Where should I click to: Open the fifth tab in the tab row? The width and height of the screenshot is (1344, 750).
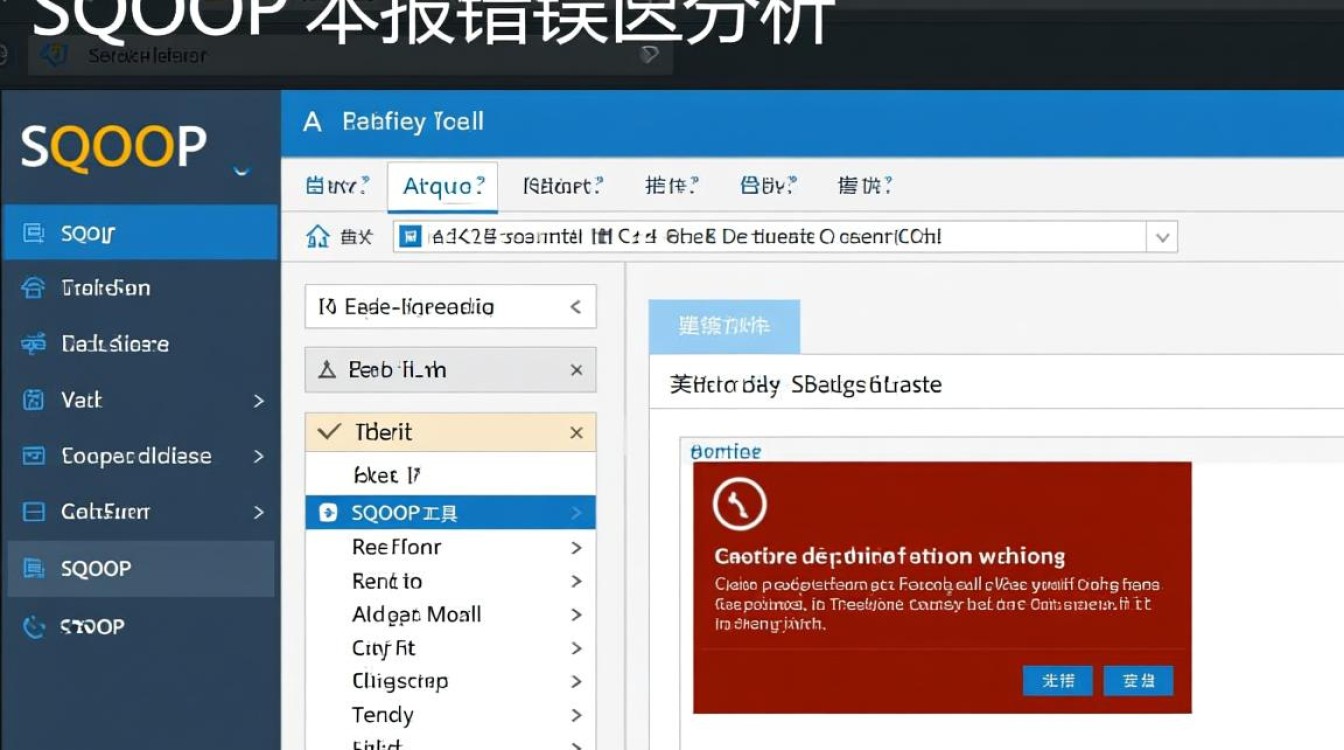[x=768, y=186]
